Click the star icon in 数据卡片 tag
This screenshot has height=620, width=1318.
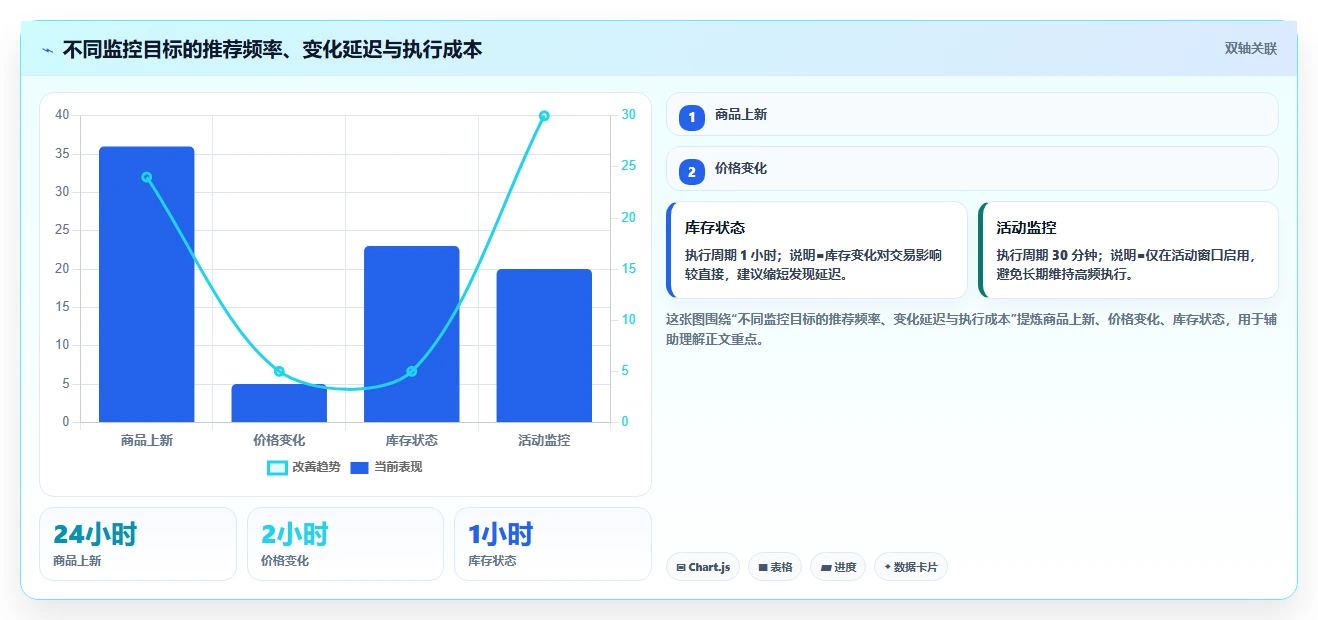click(887, 567)
